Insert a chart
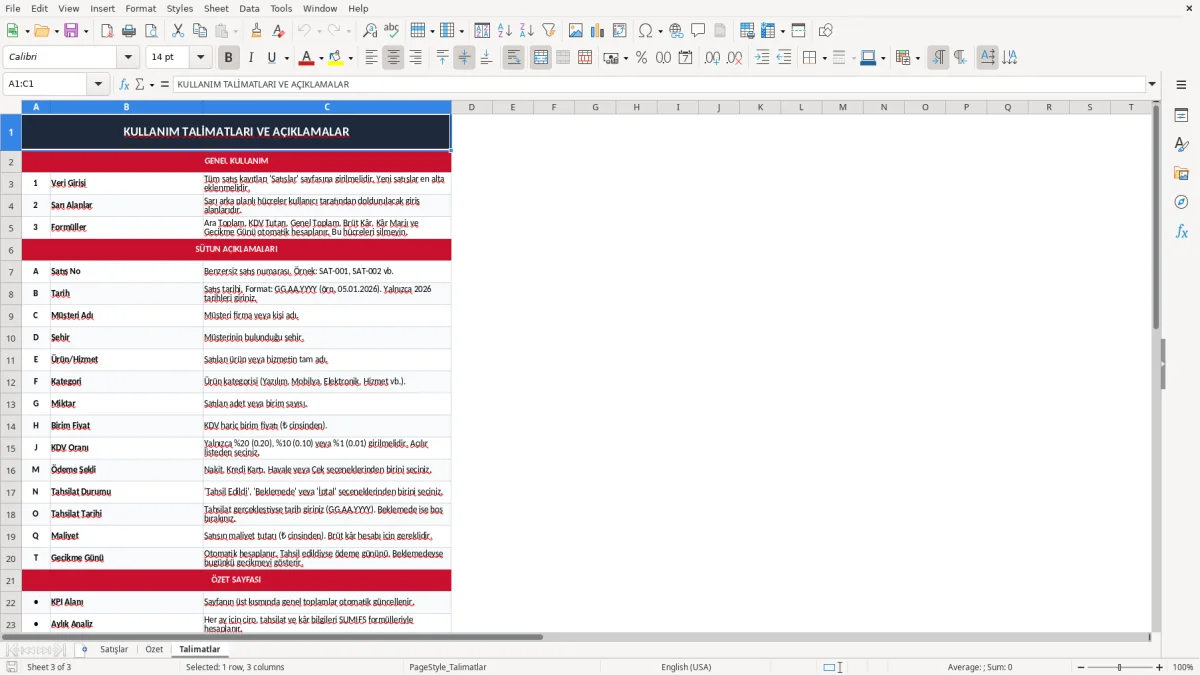The image size is (1200, 675). (598, 31)
